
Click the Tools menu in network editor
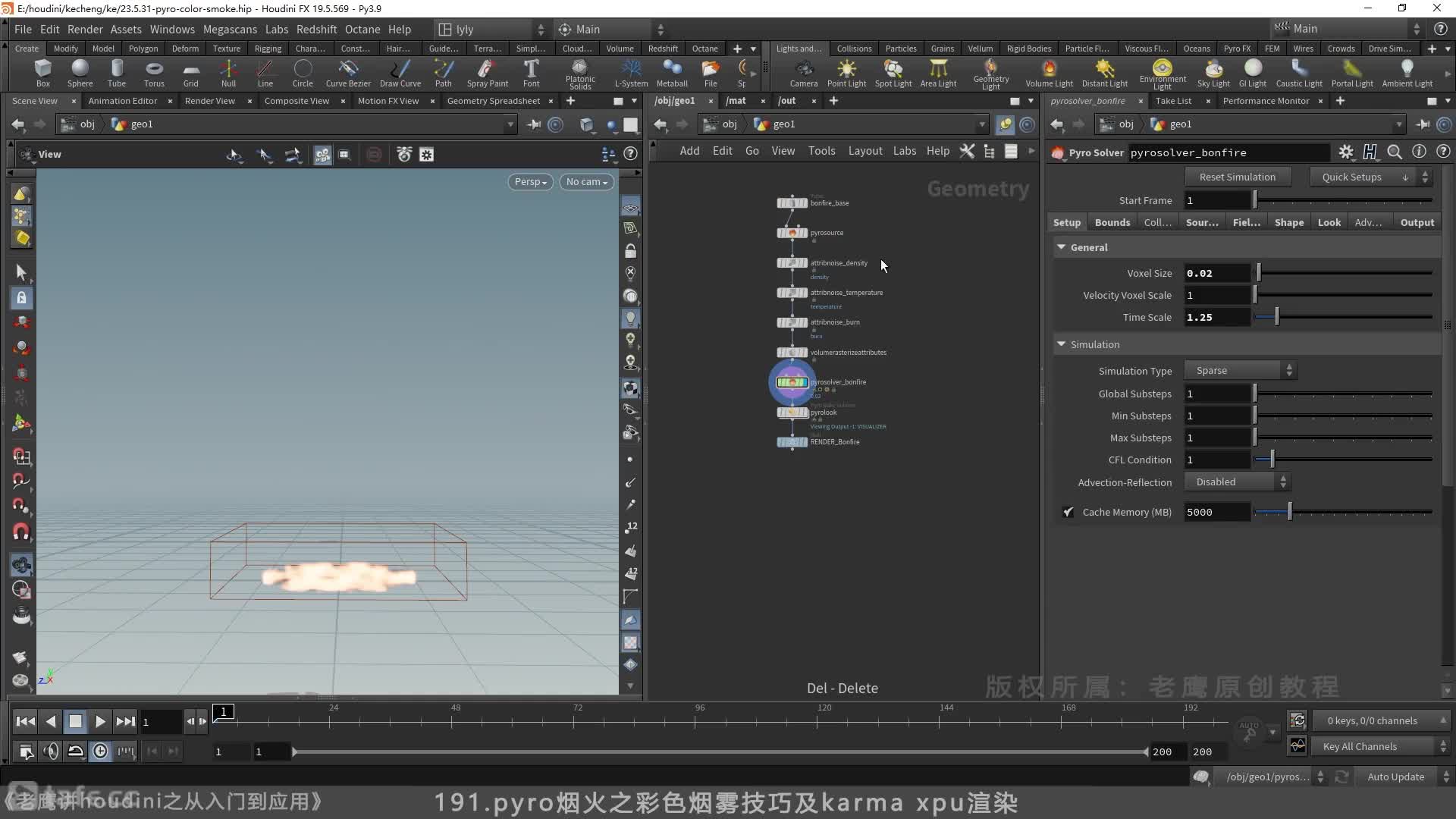tap(821, 151)
